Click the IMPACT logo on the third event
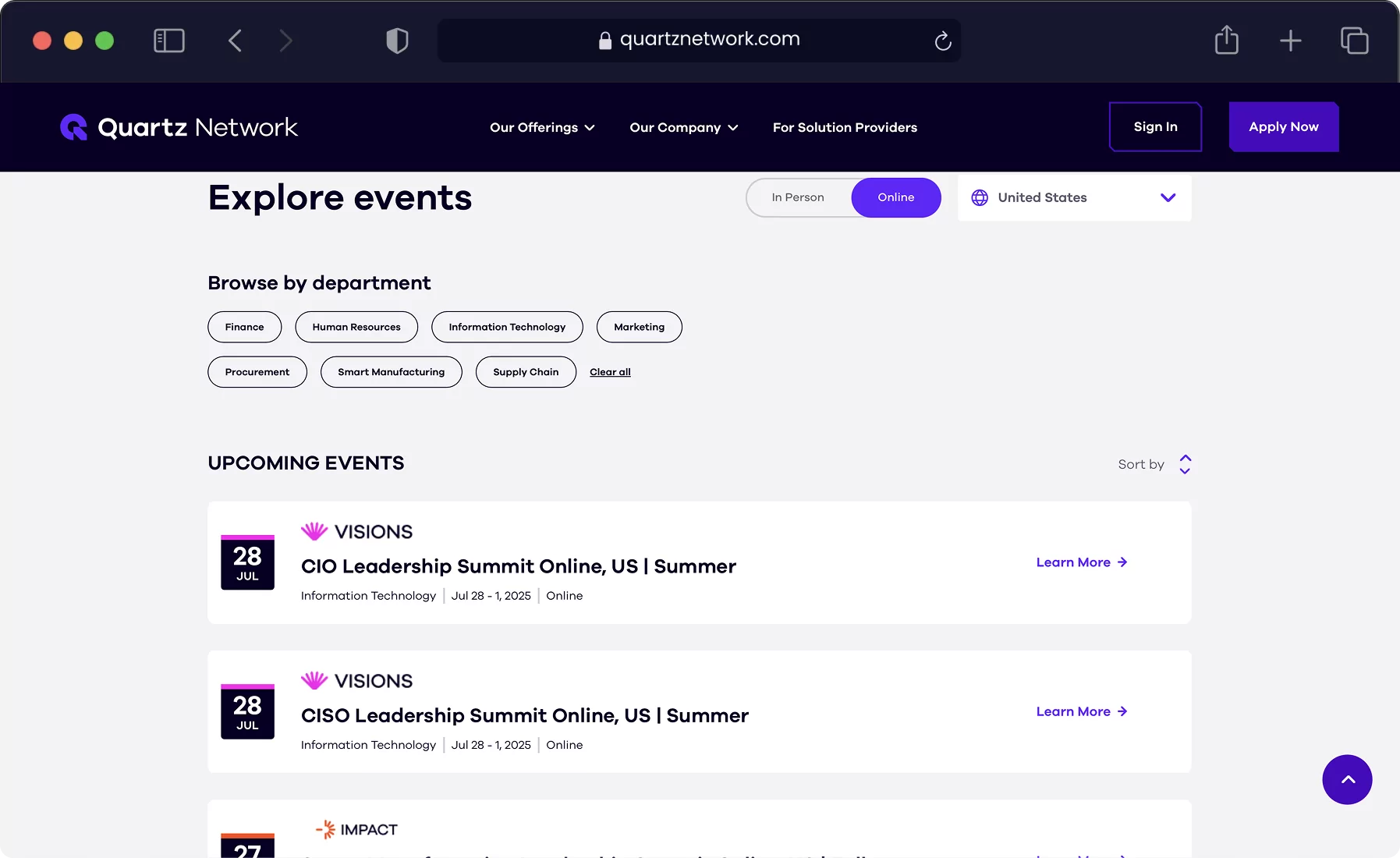The width and height of the screenshot is (1400, 858). tap(356, 829)
